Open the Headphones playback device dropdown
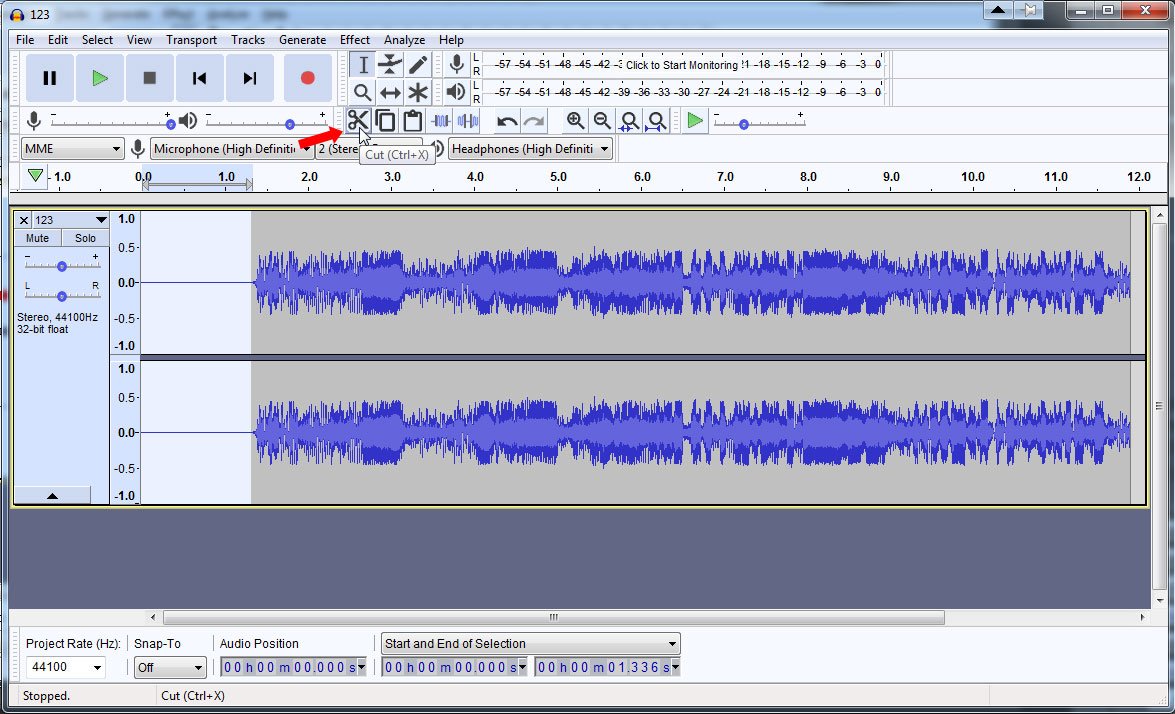This screenshot has width=1175, height=714. (x=530, y=149)
